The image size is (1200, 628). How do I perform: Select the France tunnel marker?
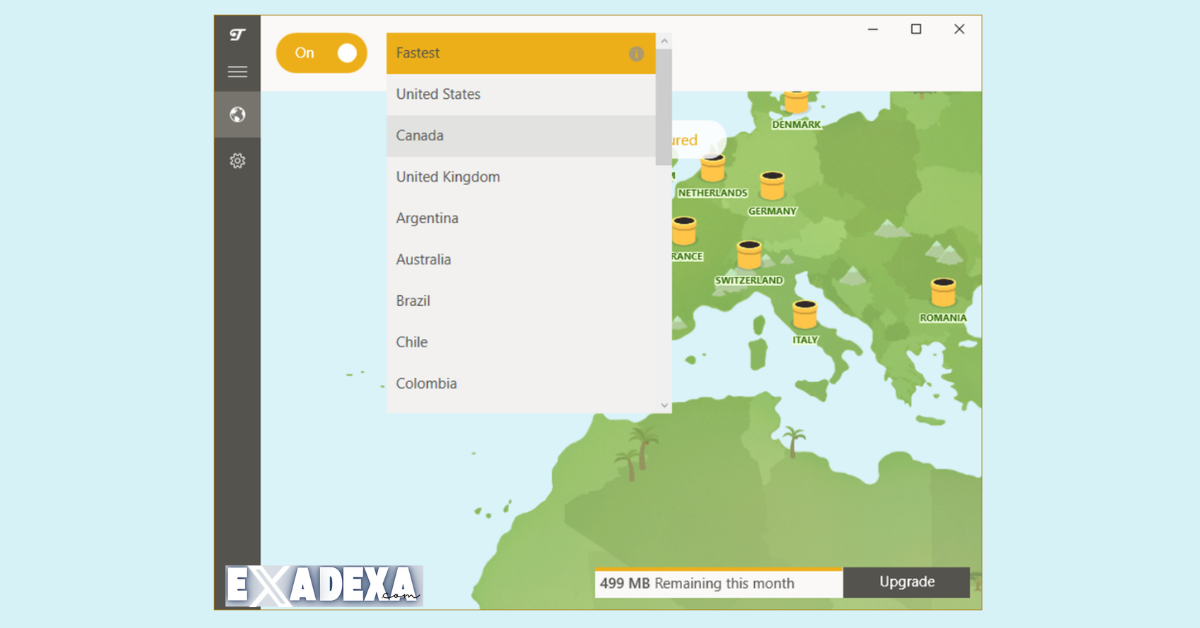point(686,232)
